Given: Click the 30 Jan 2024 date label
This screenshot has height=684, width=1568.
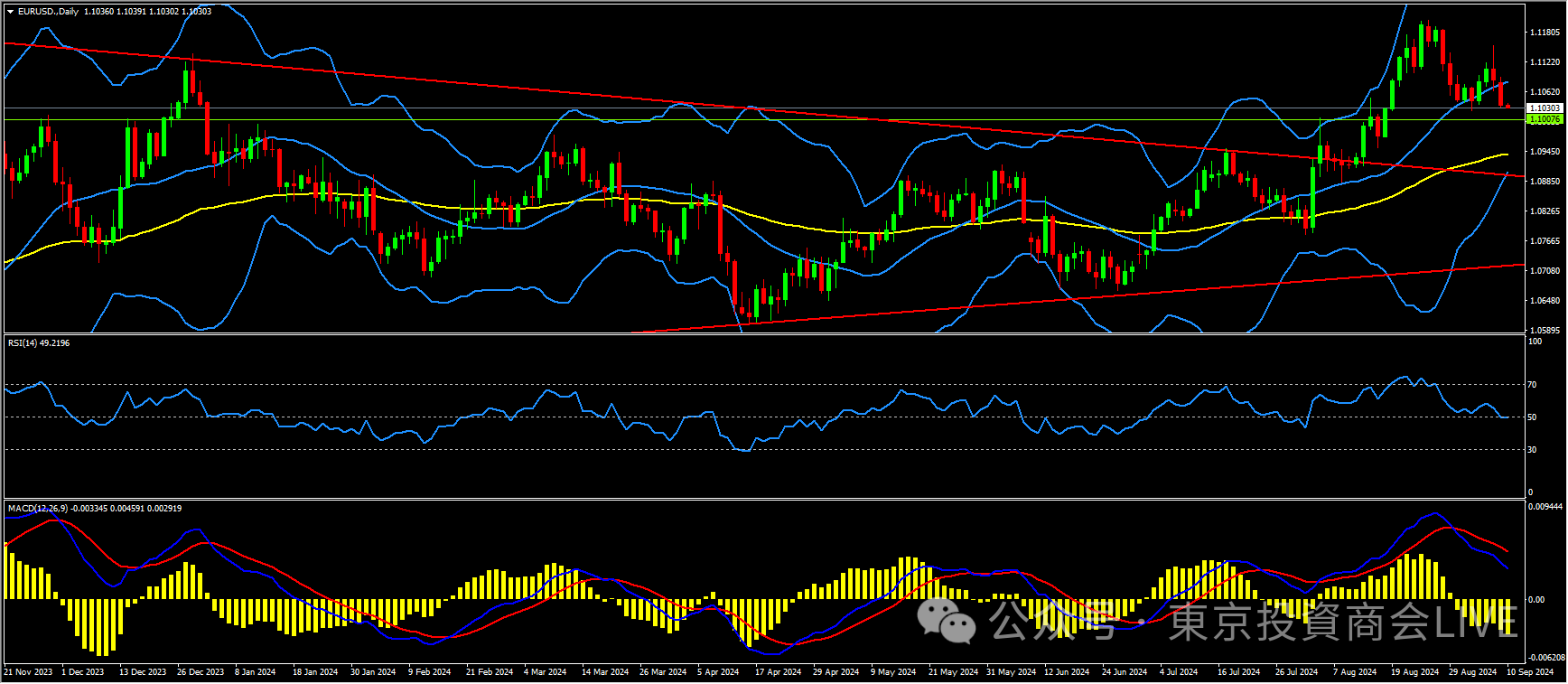Looking at the screenshot, I should pos(373,672).
